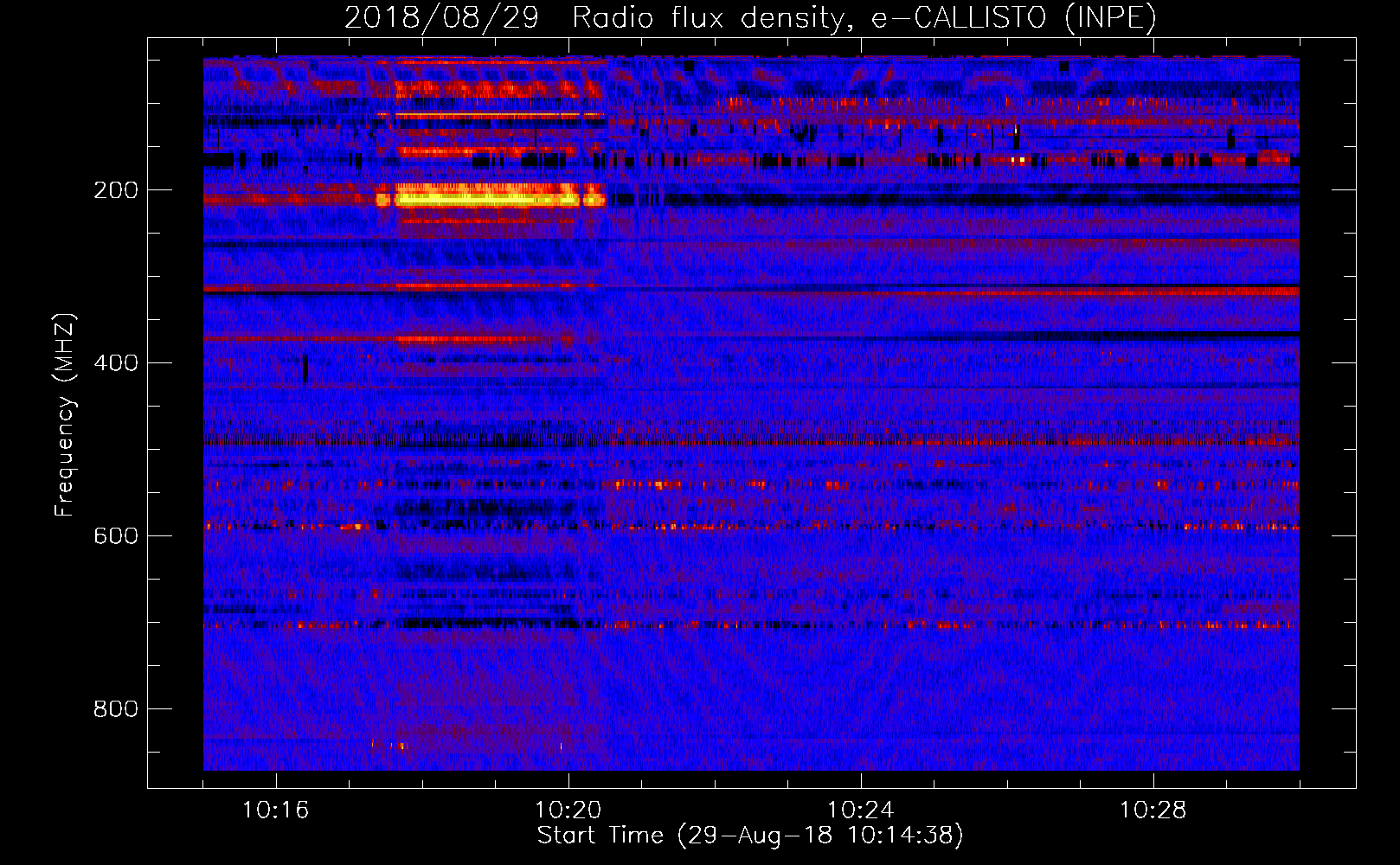Click the 200 frequency tick label

click(116, 190)
